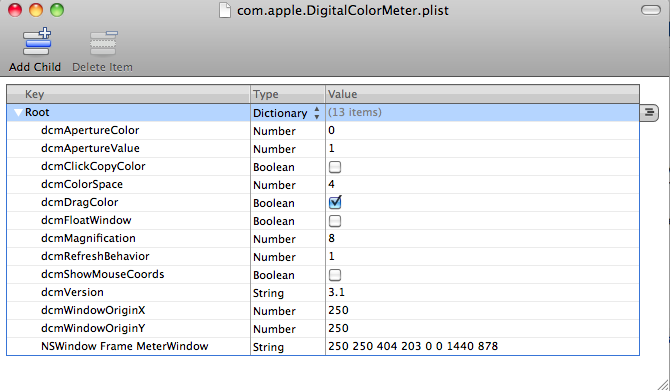Click the Add Child toolbar icon
Viewport: 670px width, 391px height.
[37, 42]
